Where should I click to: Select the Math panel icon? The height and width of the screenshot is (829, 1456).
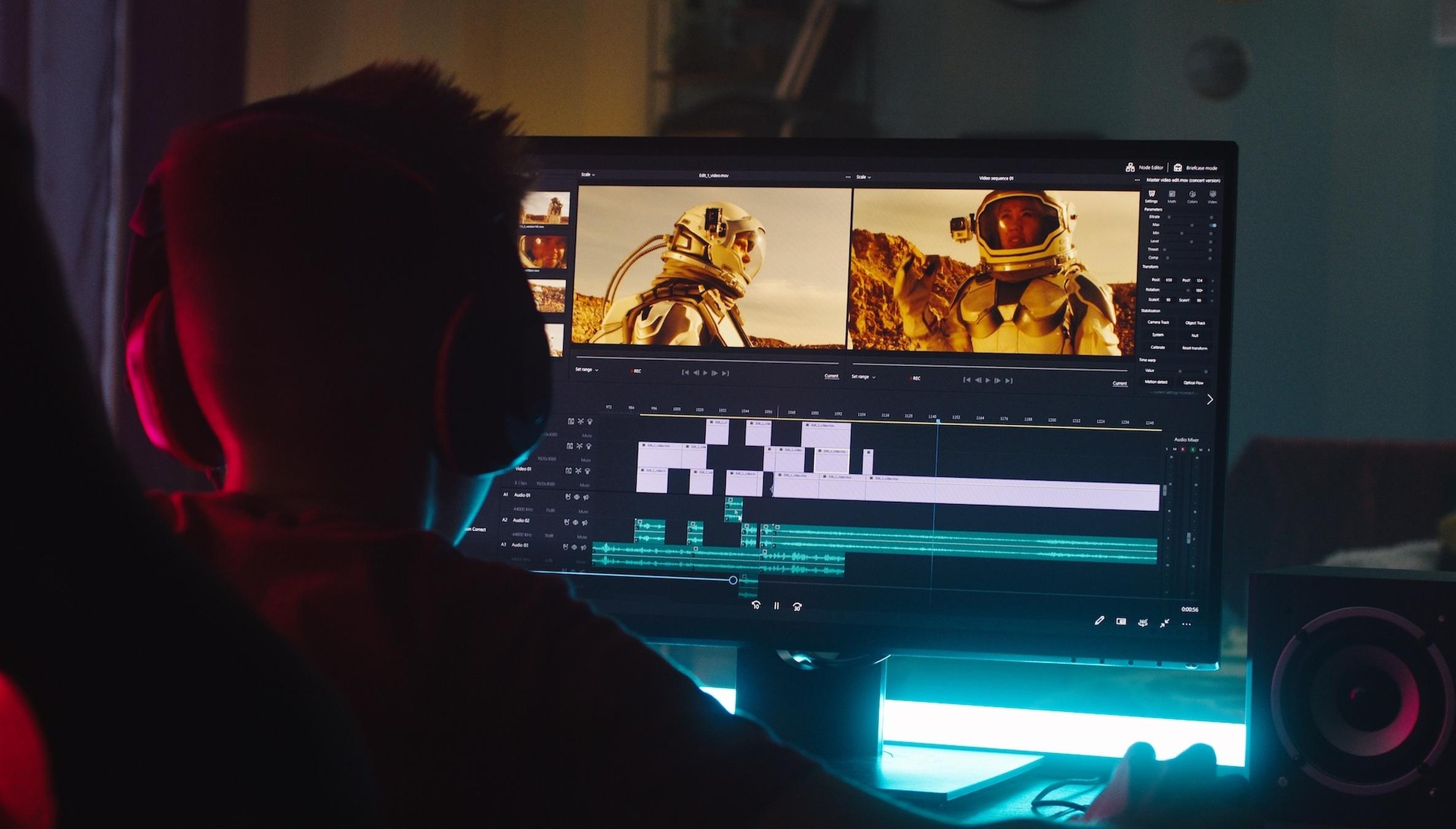(1172, 193)
